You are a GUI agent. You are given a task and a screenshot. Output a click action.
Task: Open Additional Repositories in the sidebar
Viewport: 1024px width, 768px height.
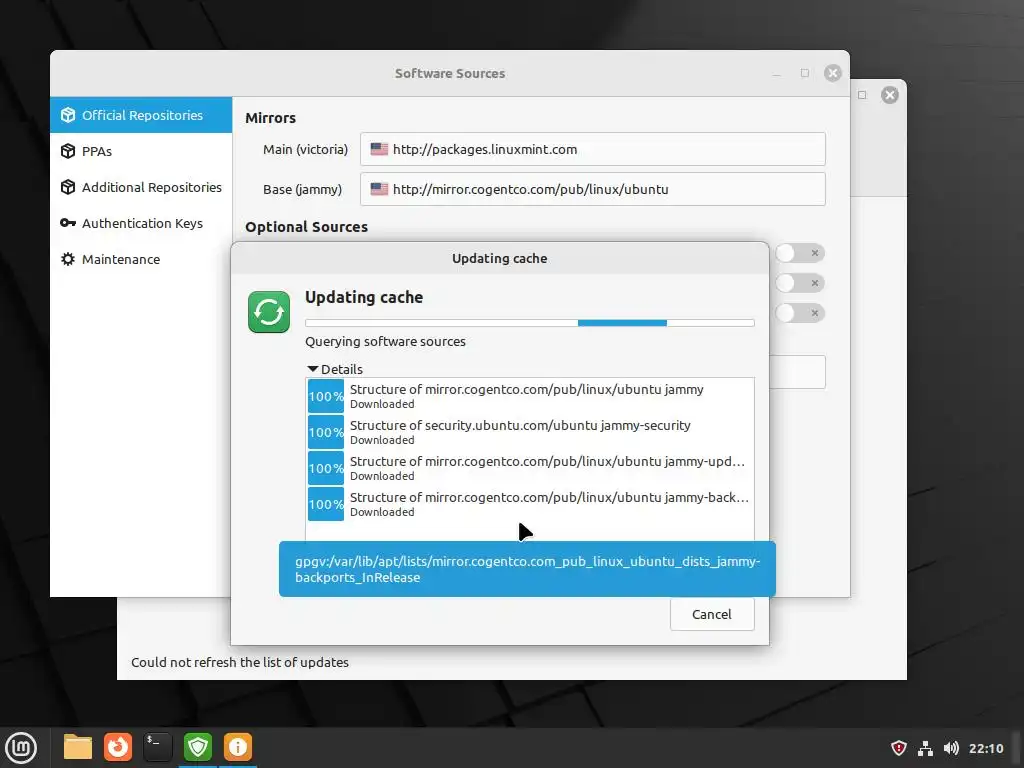click(x=141, y=187)
